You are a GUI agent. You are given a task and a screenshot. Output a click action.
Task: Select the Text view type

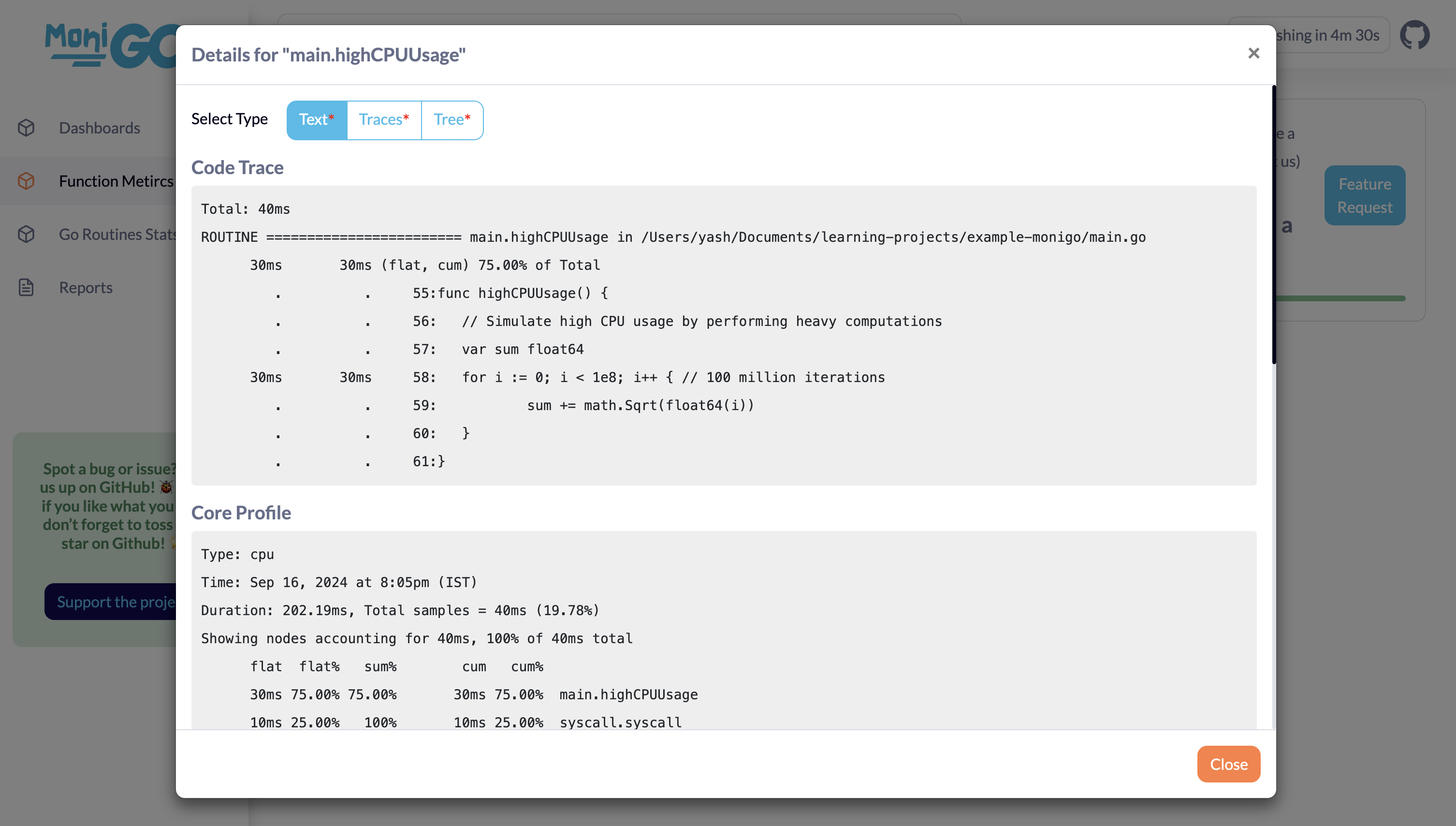tap(315, 119)
